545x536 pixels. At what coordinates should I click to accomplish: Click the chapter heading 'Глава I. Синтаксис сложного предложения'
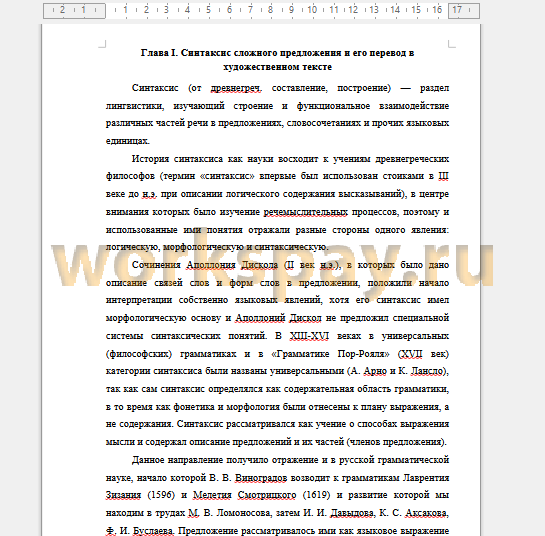(277, 60)
